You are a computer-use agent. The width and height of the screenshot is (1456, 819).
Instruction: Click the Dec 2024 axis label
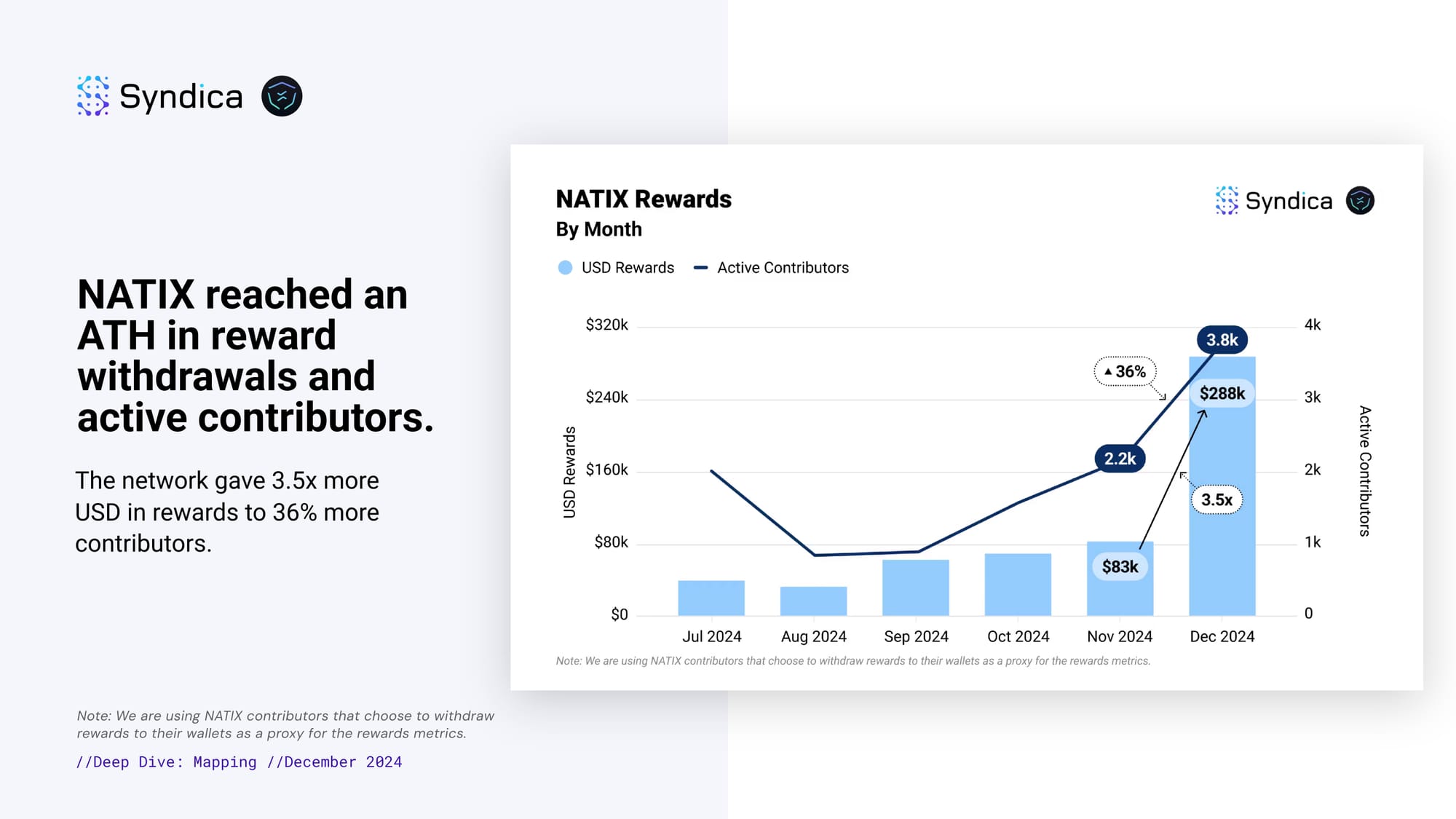[x=1222, y=636]
